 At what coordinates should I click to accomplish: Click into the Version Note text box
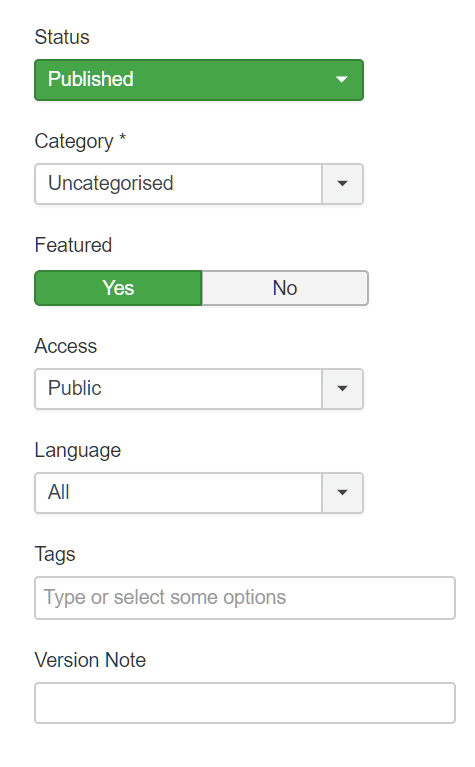click(245, 703)
